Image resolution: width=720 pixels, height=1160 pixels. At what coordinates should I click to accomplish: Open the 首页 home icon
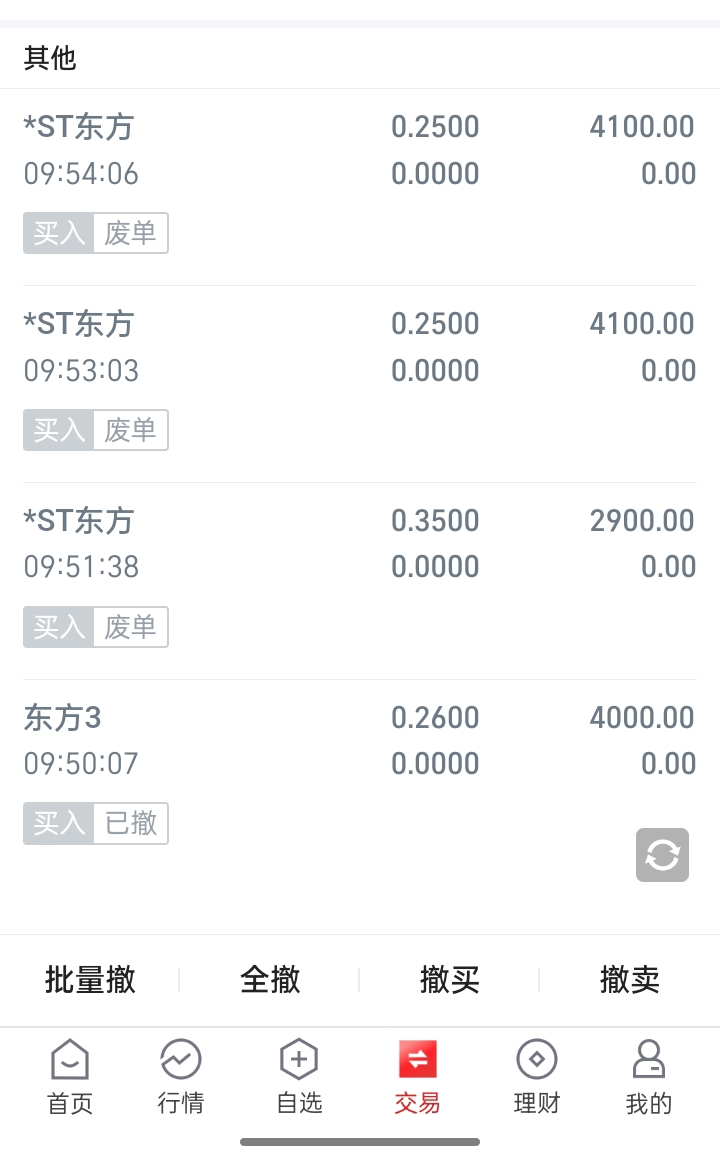click(70, 1059)
